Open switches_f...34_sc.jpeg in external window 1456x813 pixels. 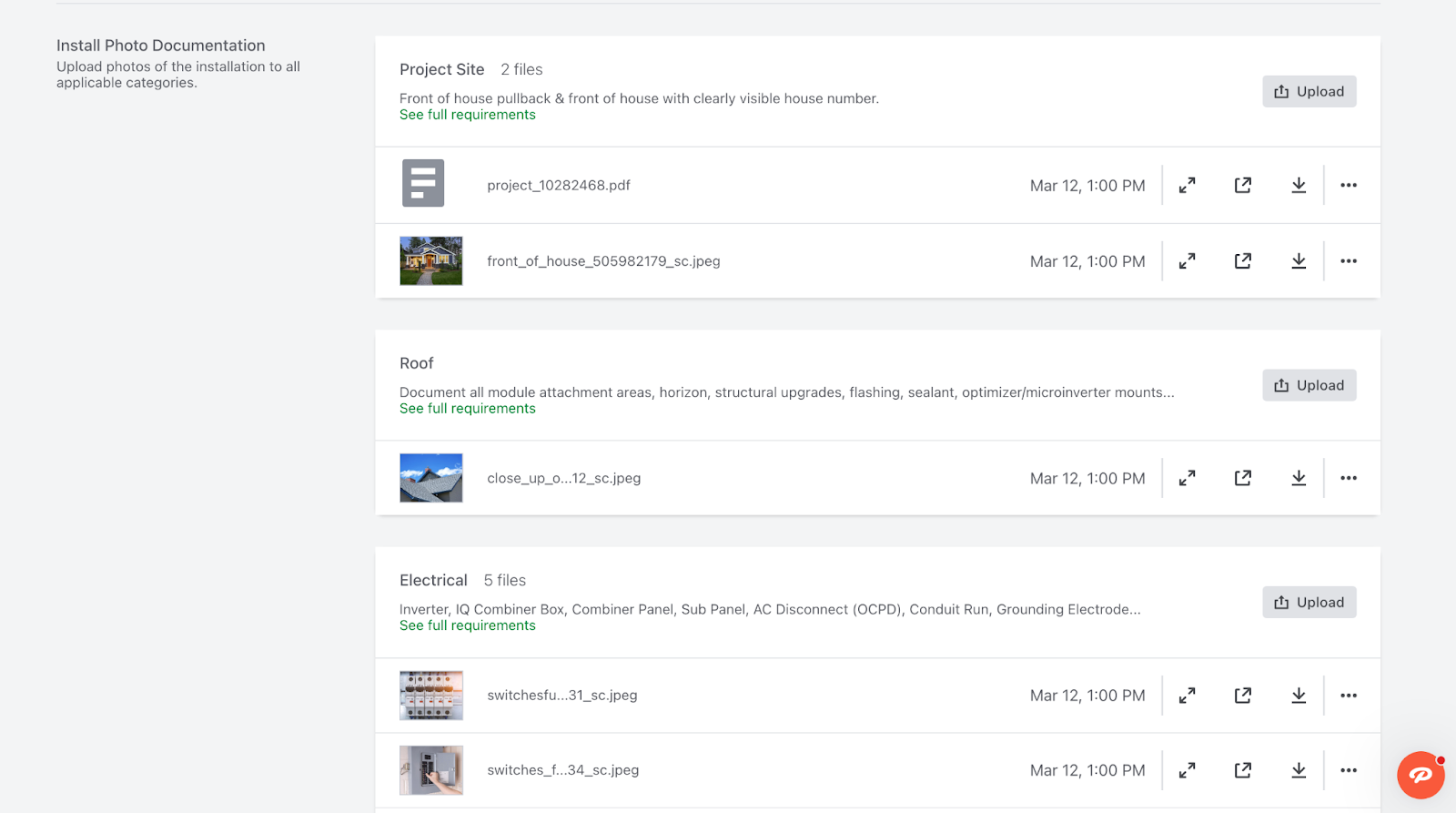(x=1242, y=770)
